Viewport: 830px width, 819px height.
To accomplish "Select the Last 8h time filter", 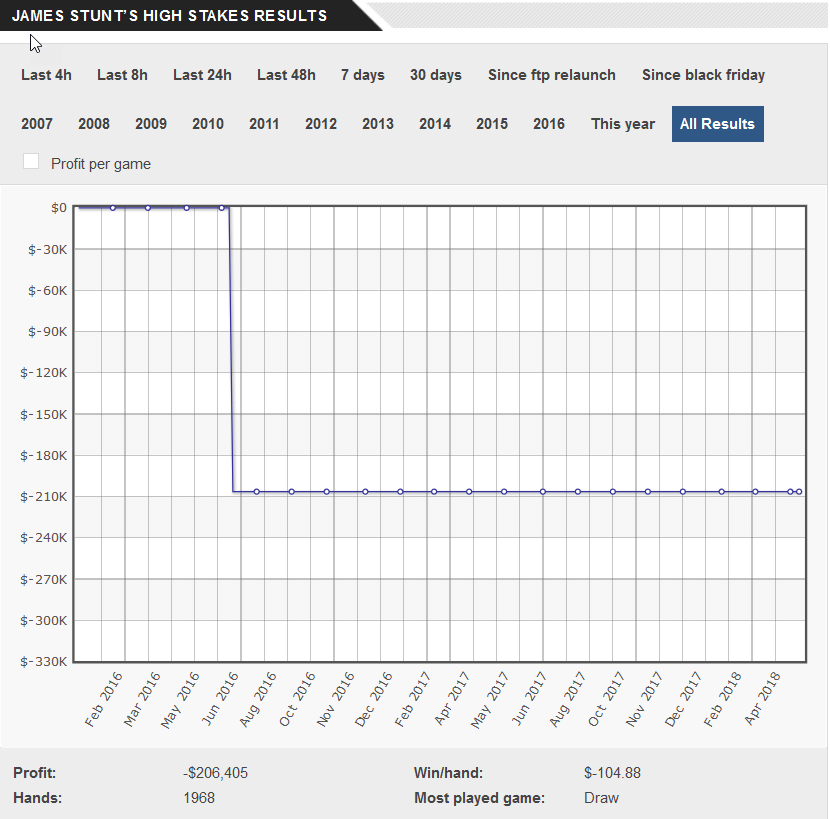I will (x=122, y=75).
